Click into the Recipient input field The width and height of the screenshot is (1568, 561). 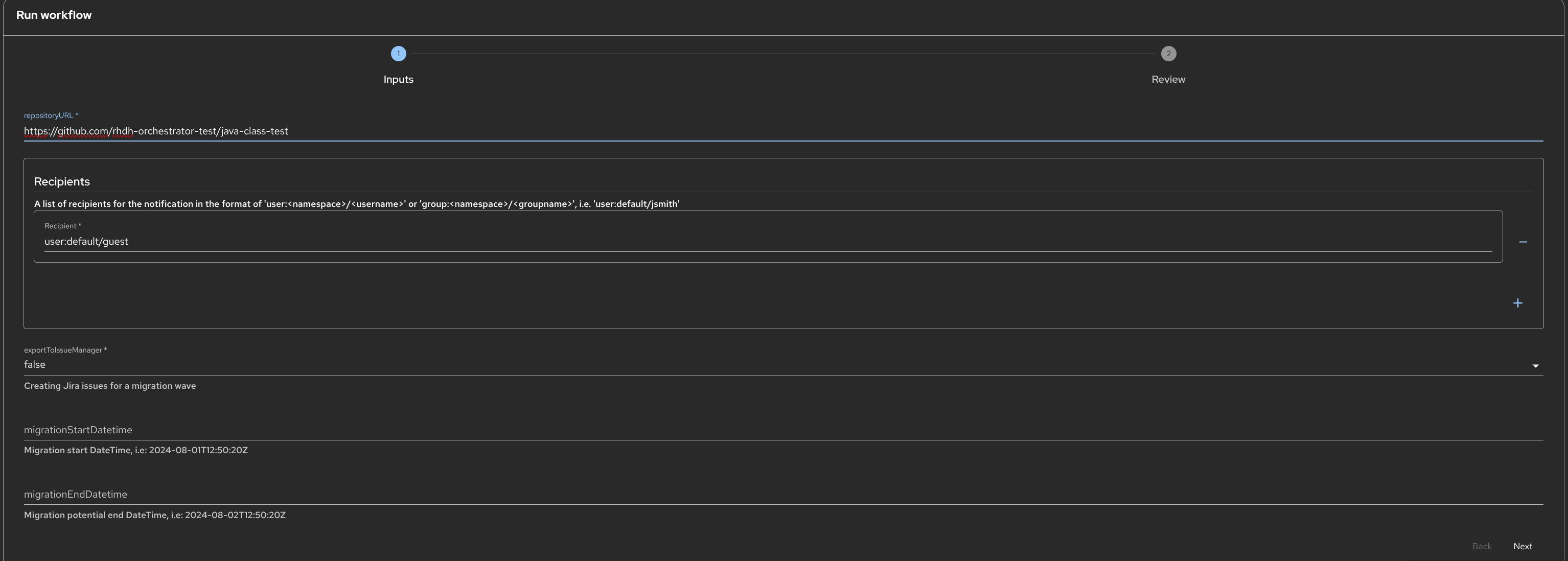pos(767,242)
